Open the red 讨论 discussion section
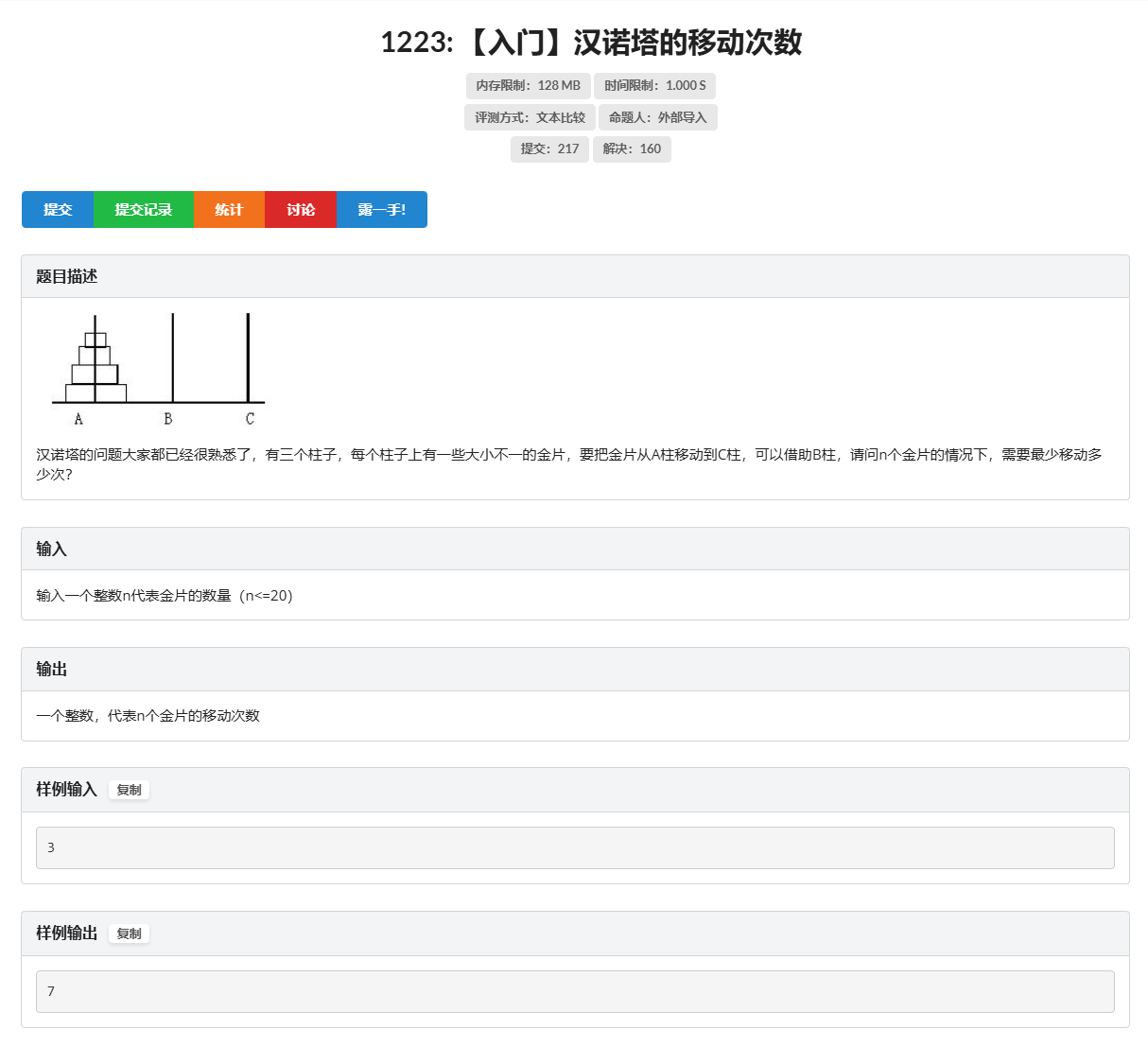Image resolution: width=1148 pixels, height=1047 pixels. click(x=300, y=209)
